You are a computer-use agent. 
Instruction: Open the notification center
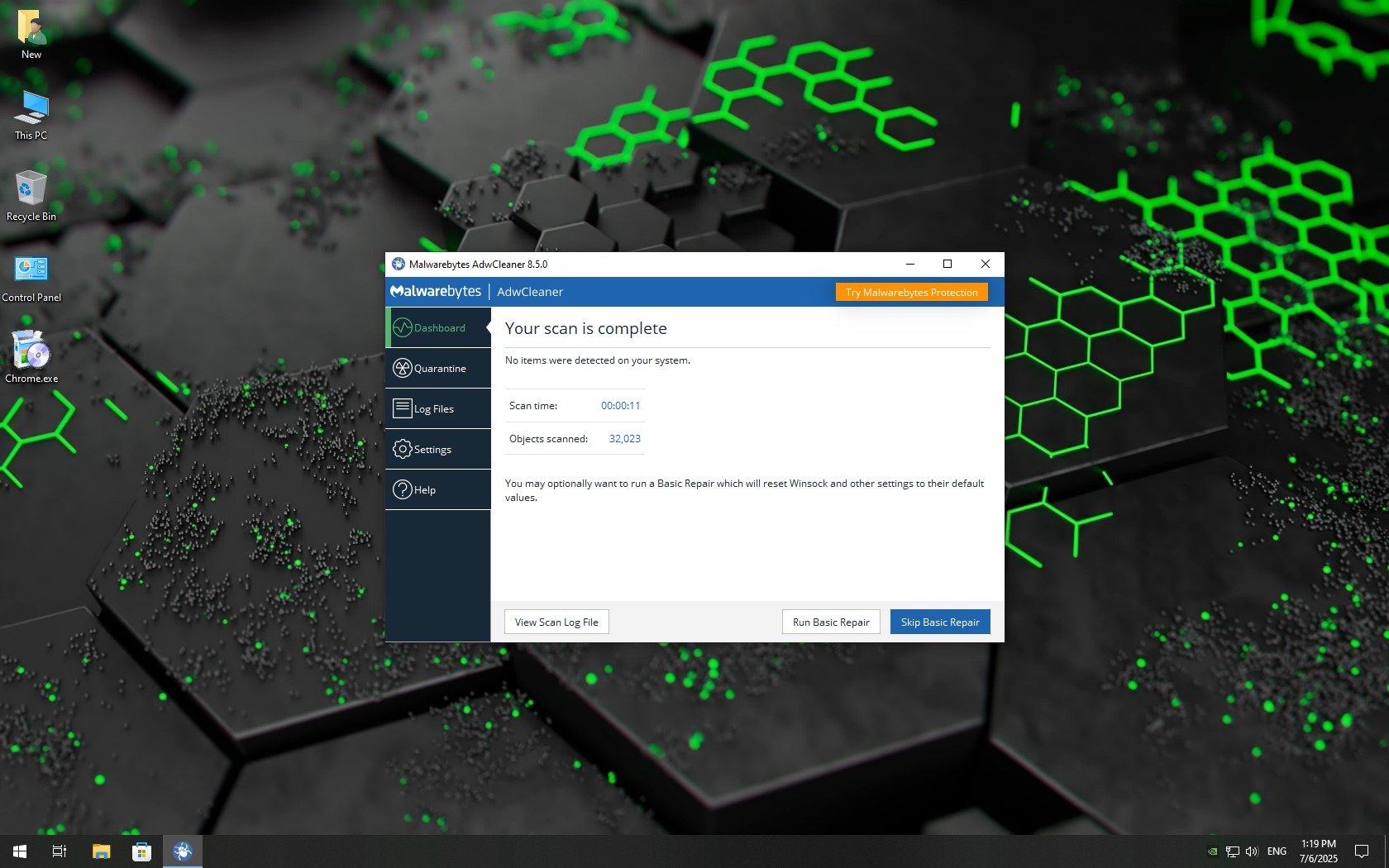(1361, 851)
